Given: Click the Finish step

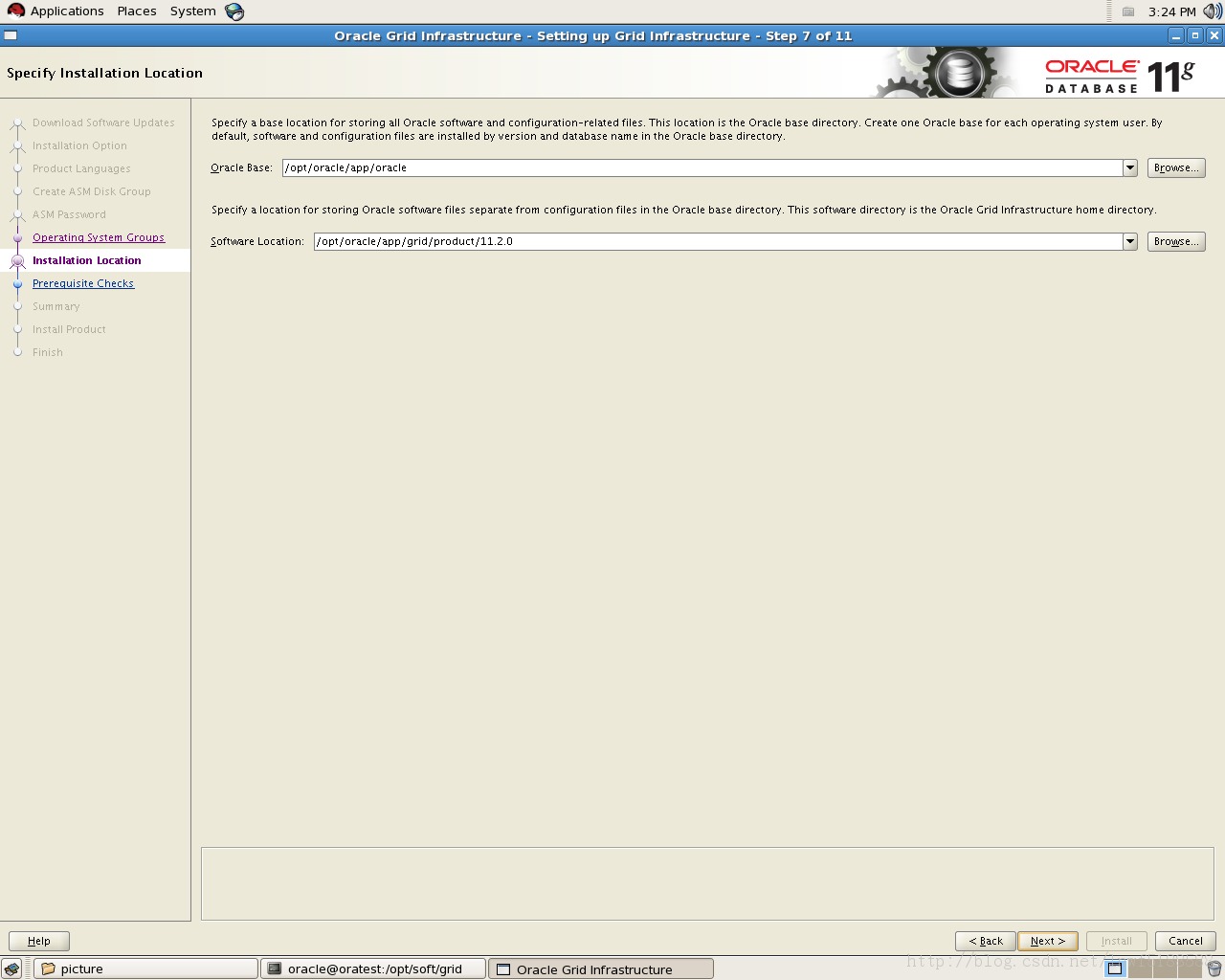Looking at the screenshot, I should tap(48, 352).
